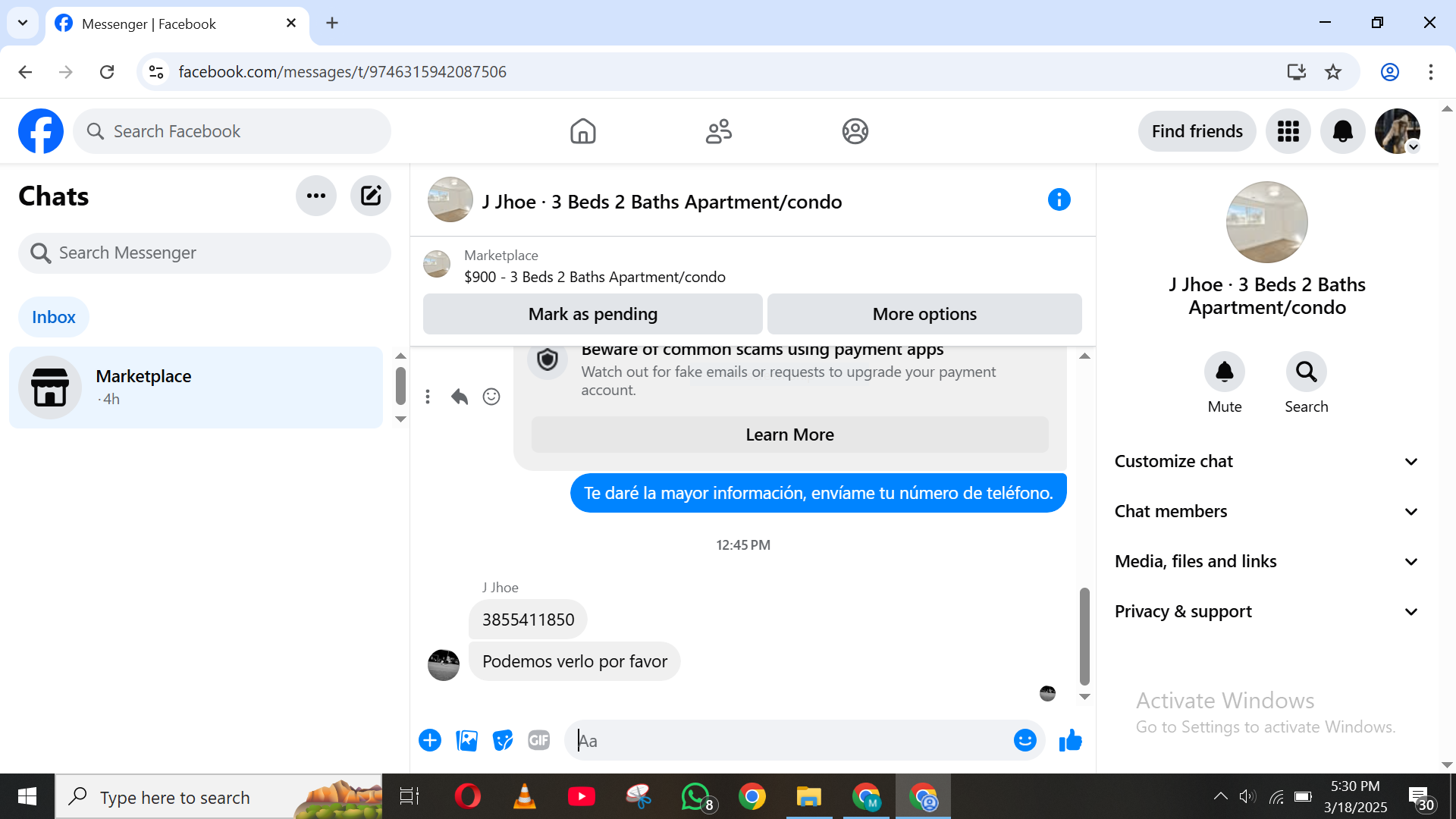
Task: Click Mark as pending button
Action: click(592, 314)
